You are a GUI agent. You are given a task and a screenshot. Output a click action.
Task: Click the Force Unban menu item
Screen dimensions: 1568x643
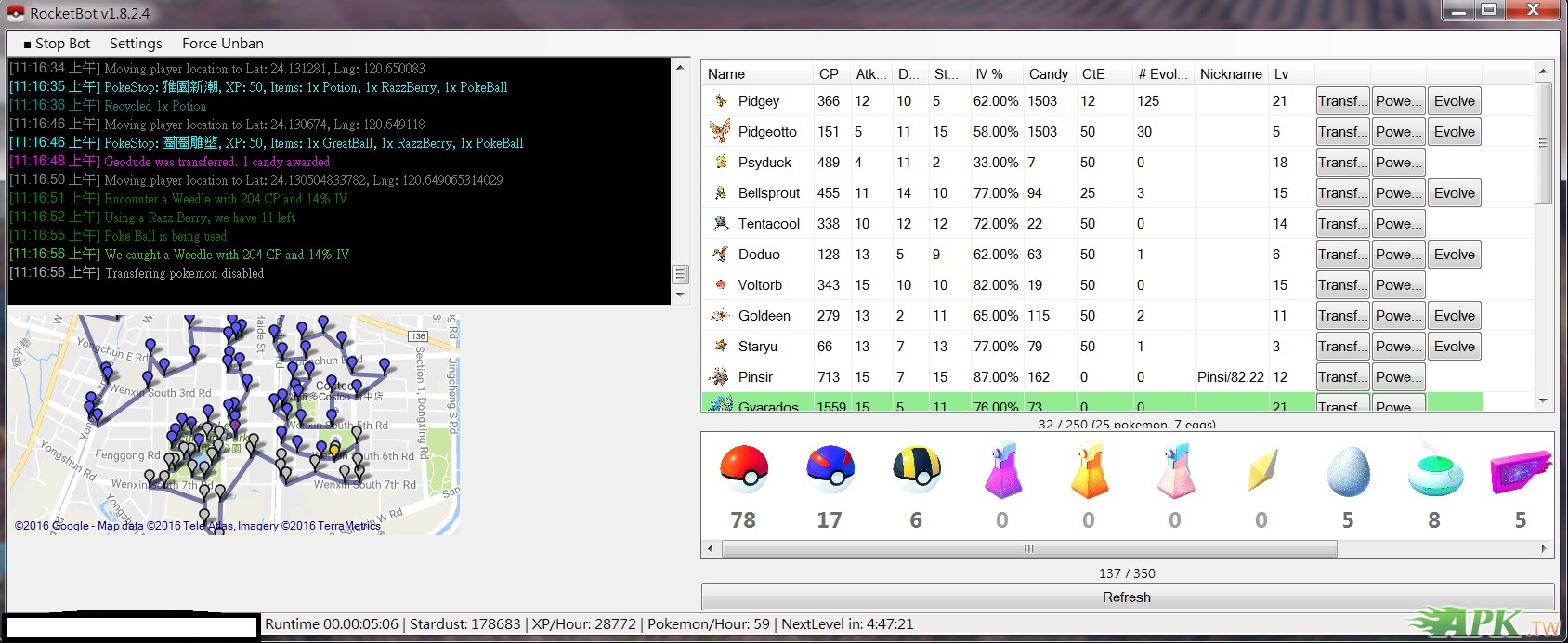(x=223, y=44)
